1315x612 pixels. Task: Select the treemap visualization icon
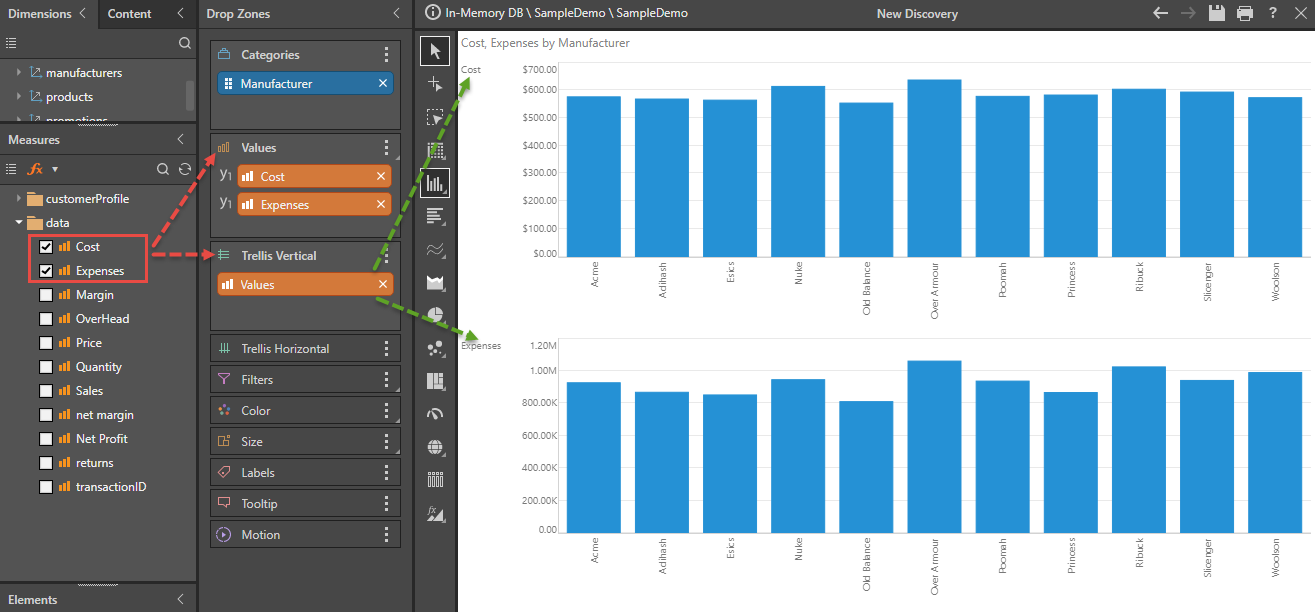[435, 381]
